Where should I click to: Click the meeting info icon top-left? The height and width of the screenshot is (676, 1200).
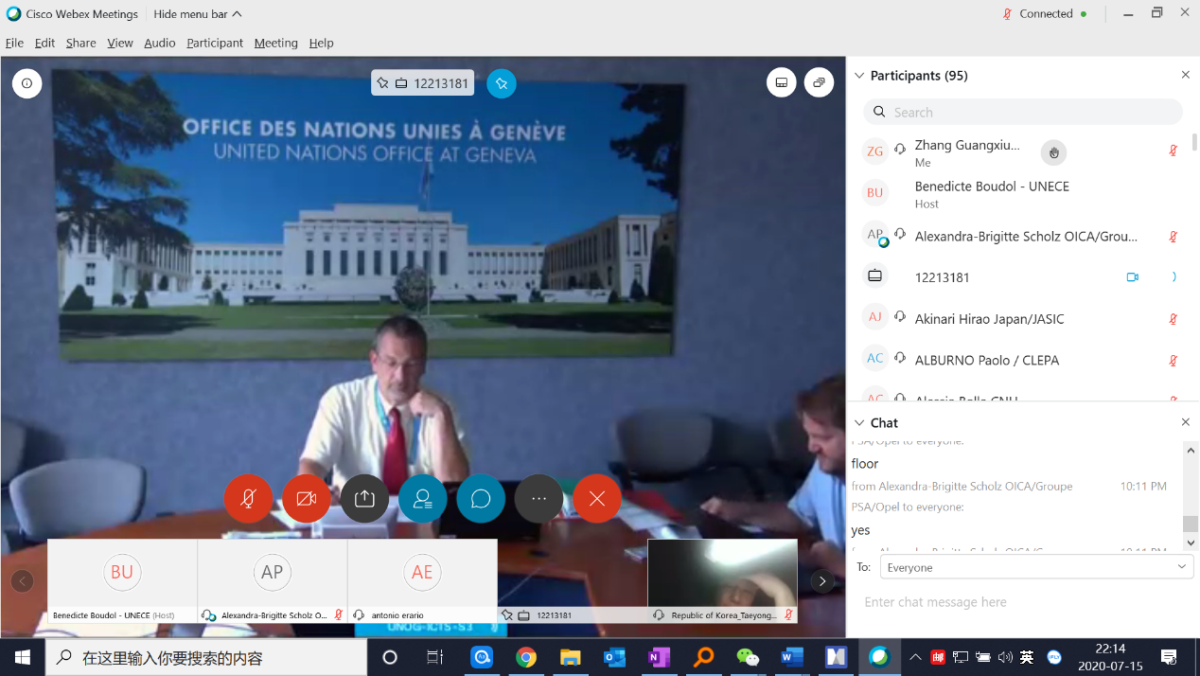[27, 83]
